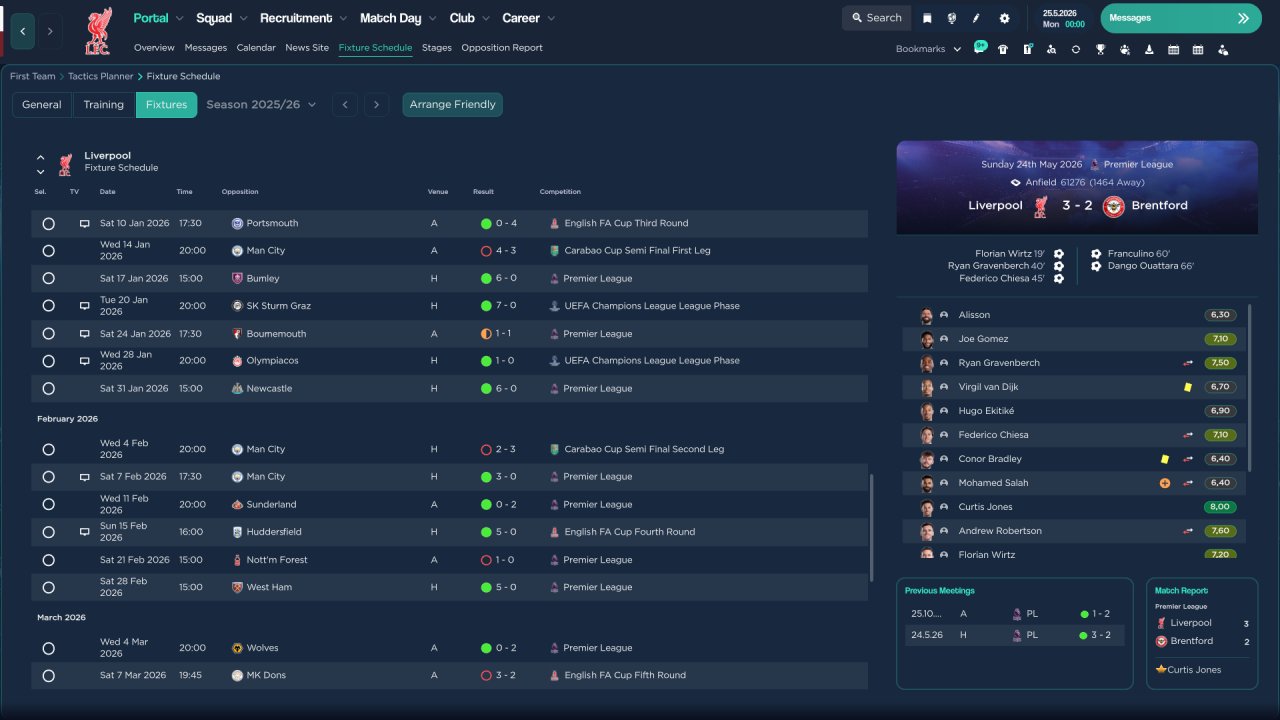
Task: Collapse the Liverpool fixture schedule with the up chevron
Action: (41, 157)
